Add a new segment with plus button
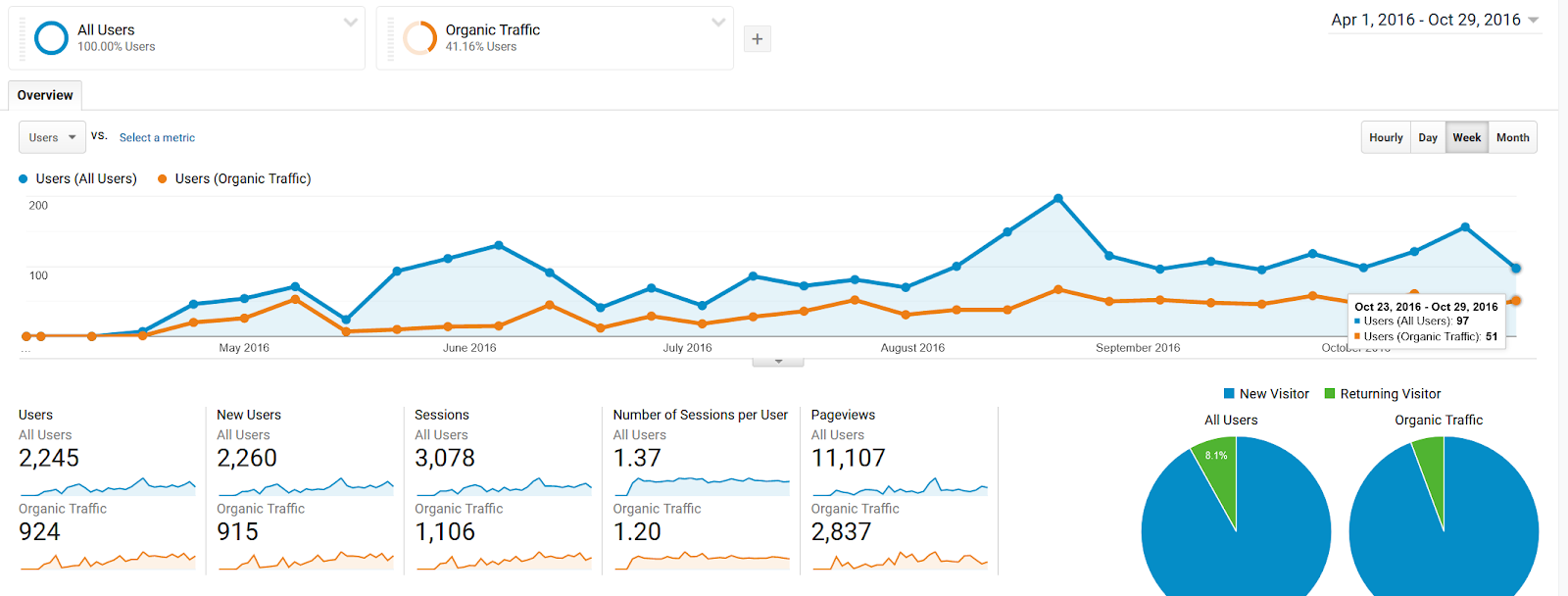 pyautogui.click(x=757, y=39)
